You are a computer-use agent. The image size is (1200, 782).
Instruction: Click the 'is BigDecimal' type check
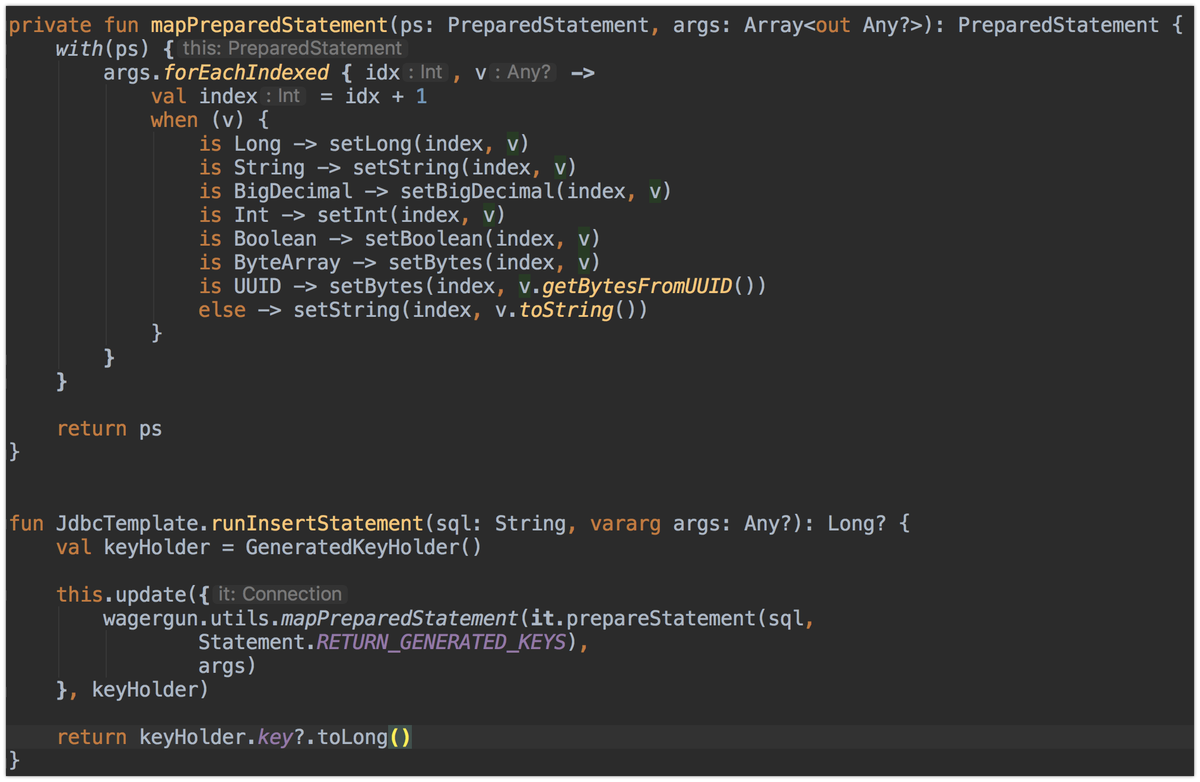(x=276, y=191)
